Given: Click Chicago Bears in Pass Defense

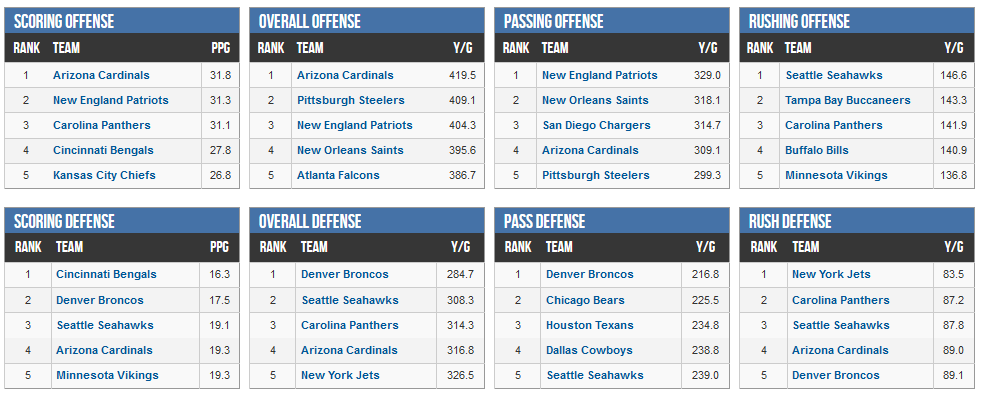Looking at the screenshot, I should [585, 300].
